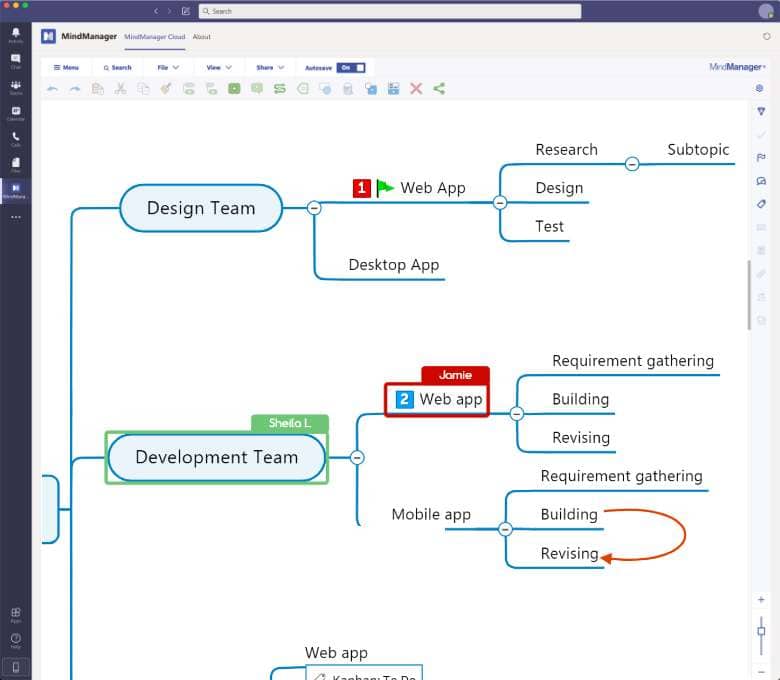This screenshot has width=780, height=680.
Task: Click in the Teams search field
Action: [390, 11]
